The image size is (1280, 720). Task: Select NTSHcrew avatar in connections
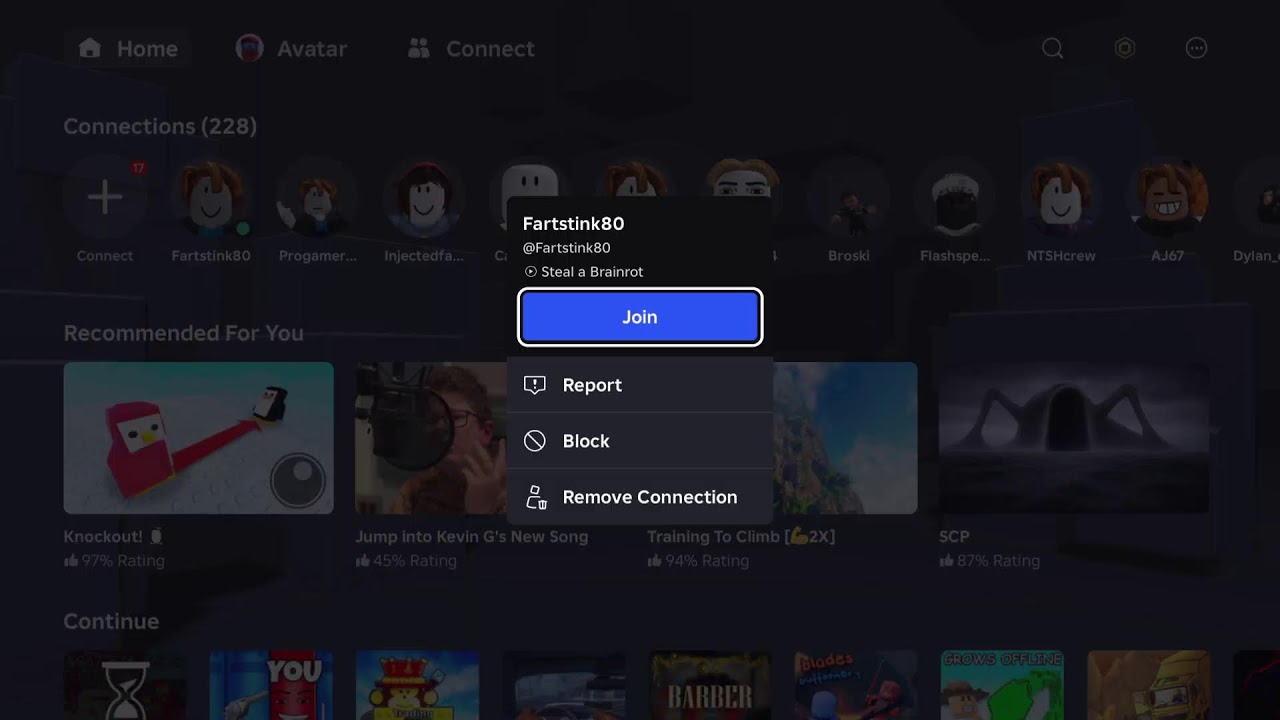tap(1061, 197)
